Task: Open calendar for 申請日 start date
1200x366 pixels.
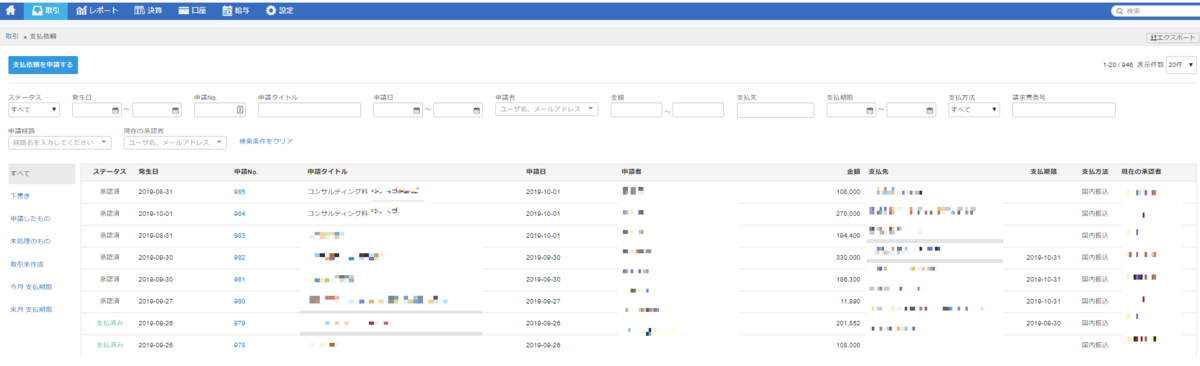Action: [x=417, y=110]
